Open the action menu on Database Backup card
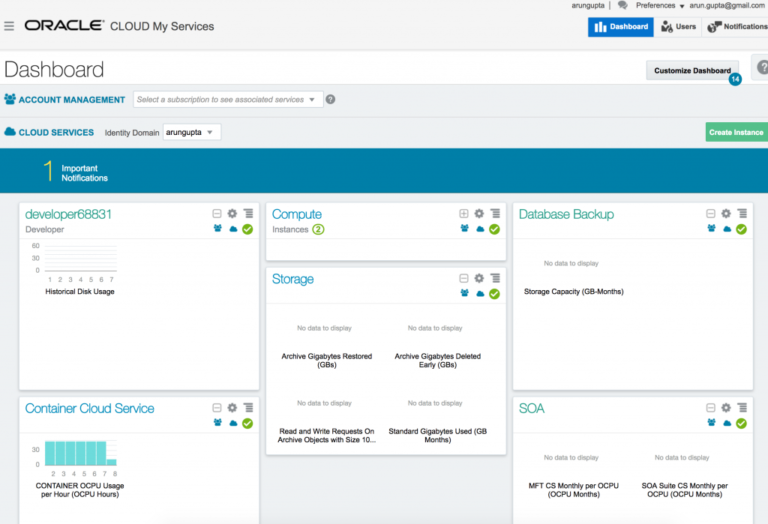 [742, 214]
